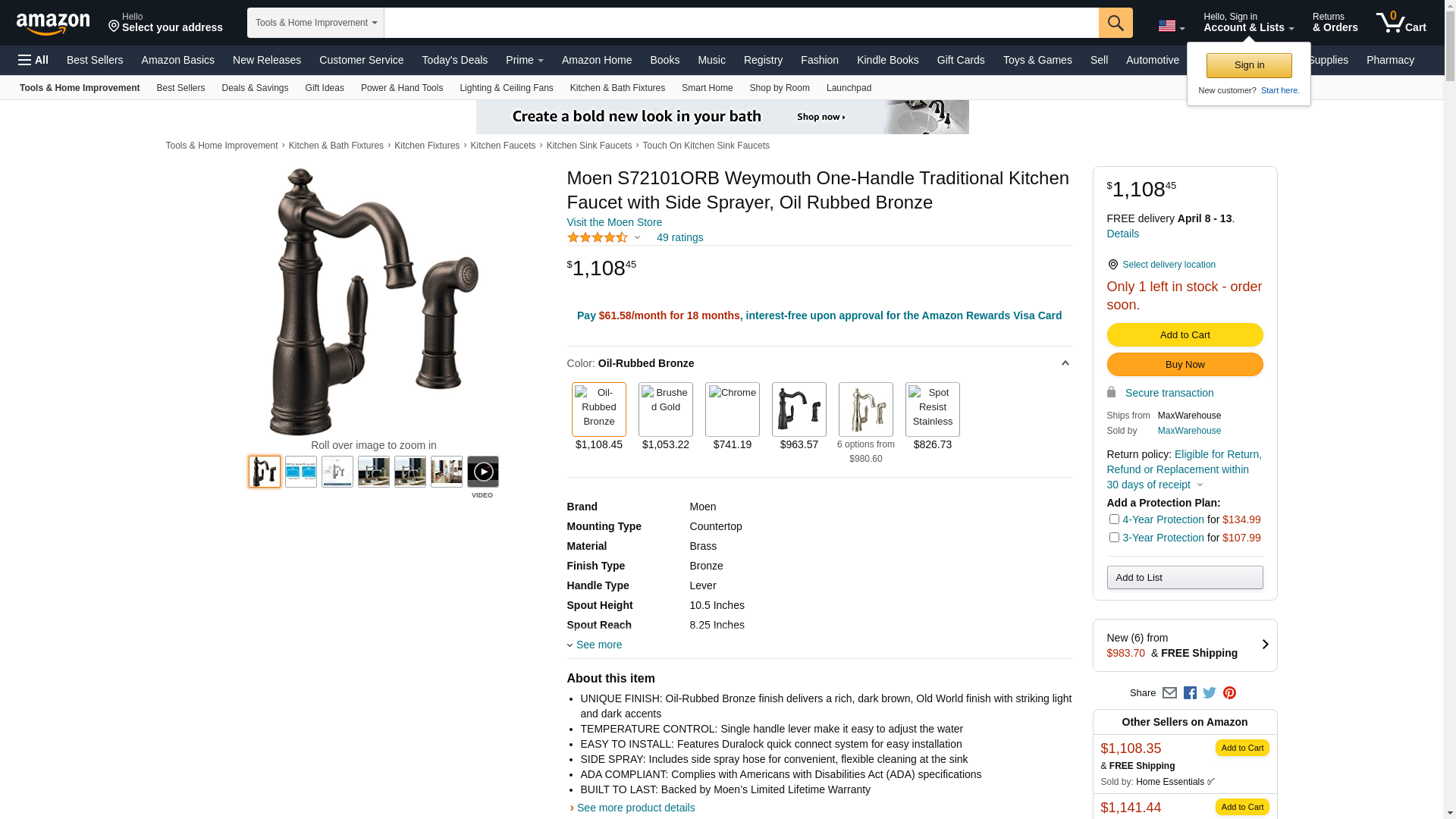The width and height of the screenshot is (1456, 819).
Task: Check the 3-Year Protection plan box
Action: point(1114,538)
